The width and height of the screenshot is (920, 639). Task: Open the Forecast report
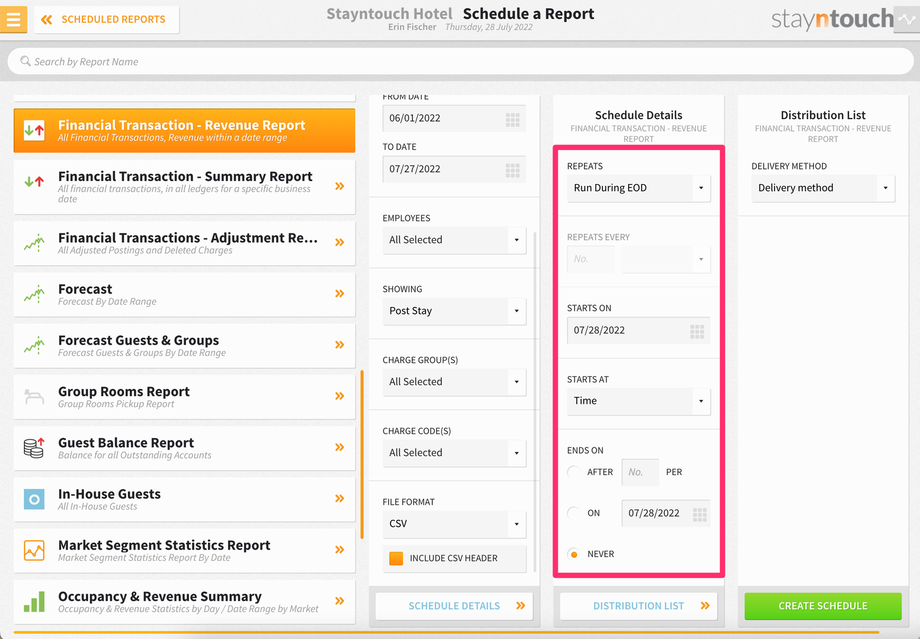pyautogui.click(x=184, y=294)
